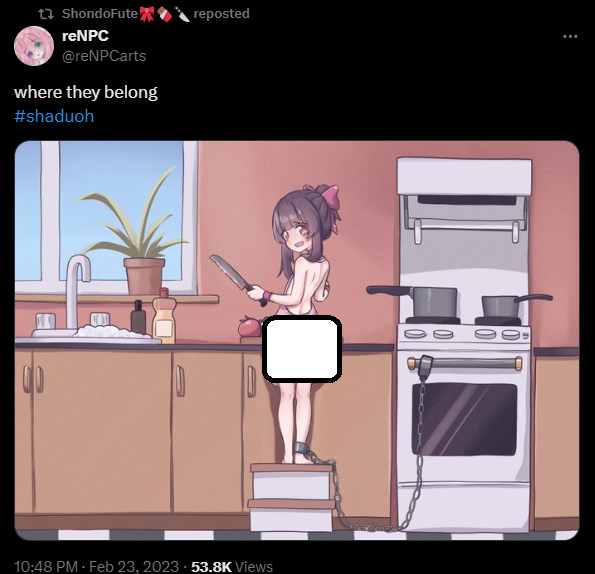Click the chocolate bar emoji in reposter name
Screen dimensions: 595x574
coord(164,14)
